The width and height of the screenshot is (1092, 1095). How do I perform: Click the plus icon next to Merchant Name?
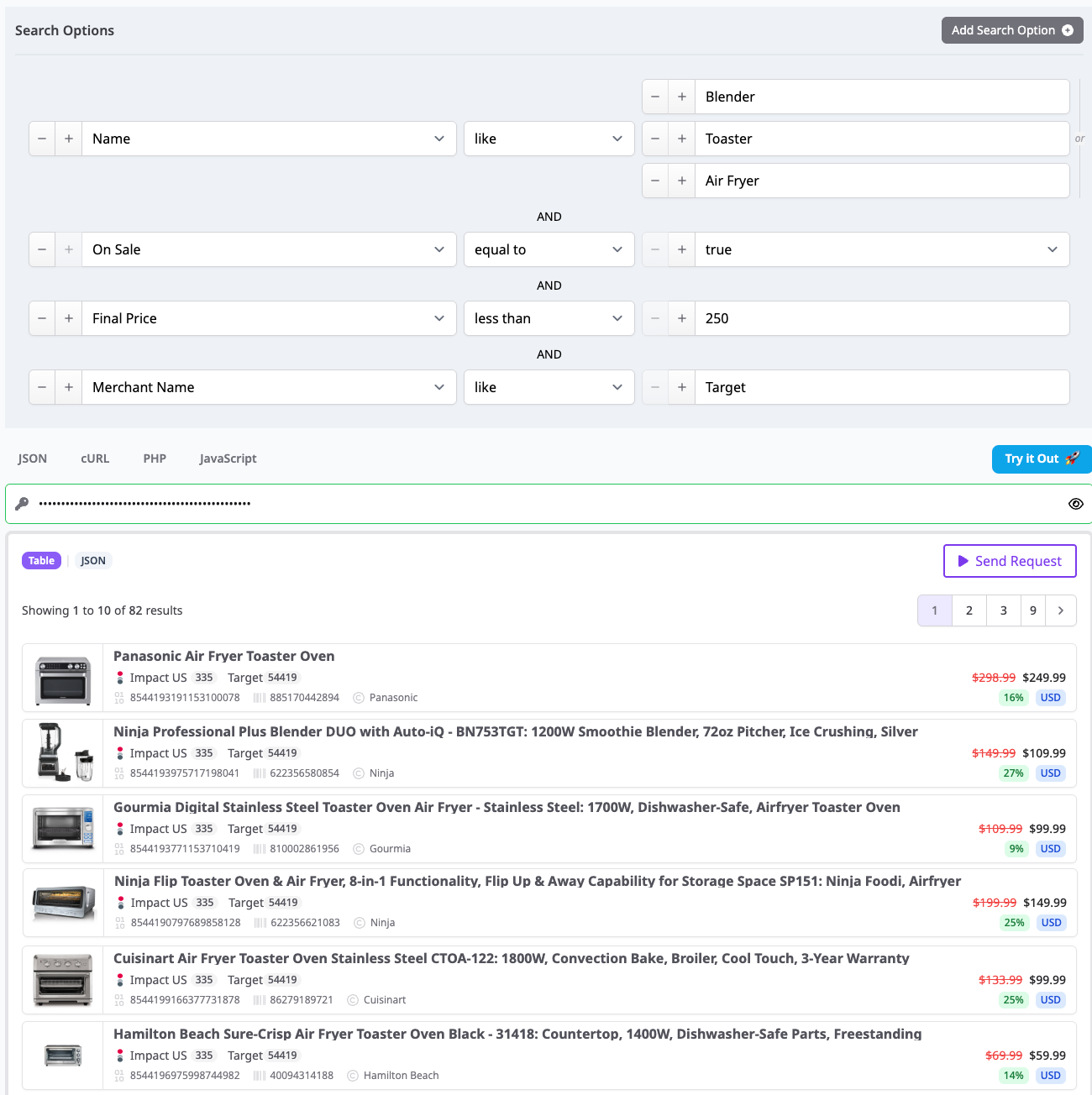point(69,387)
